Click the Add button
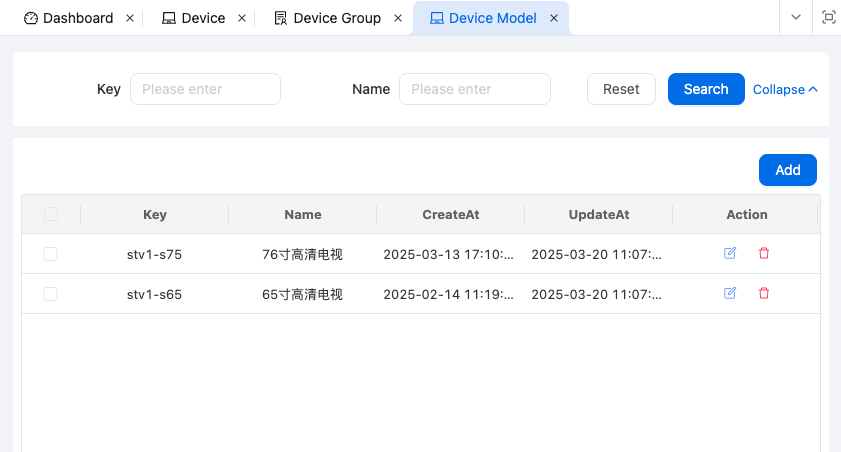This screenshot has height=452, width=841. coord(788,170)
